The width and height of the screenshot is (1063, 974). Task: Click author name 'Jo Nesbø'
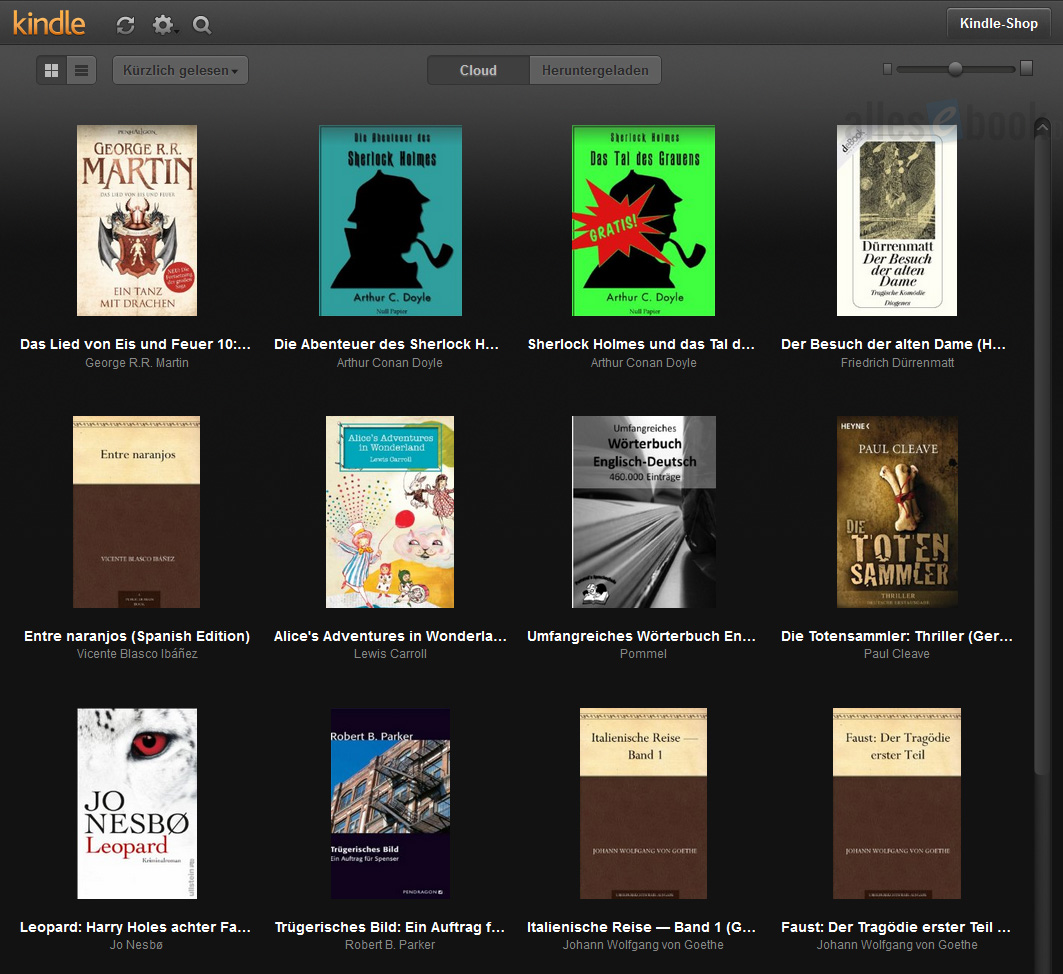tap(136, 945)
